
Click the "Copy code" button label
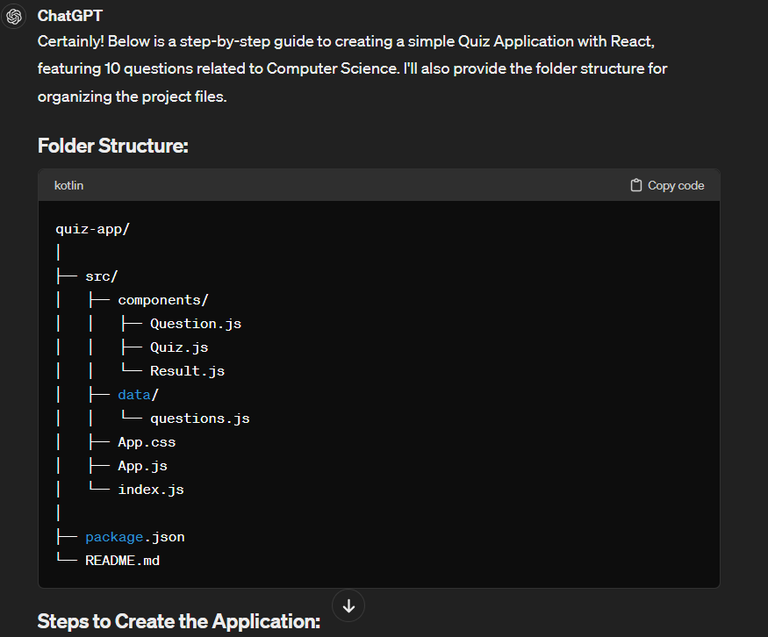tap(675, 185)
